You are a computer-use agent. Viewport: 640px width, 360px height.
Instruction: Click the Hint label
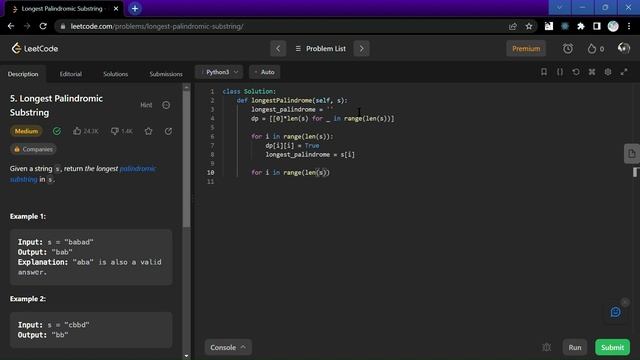click(146, 105)
